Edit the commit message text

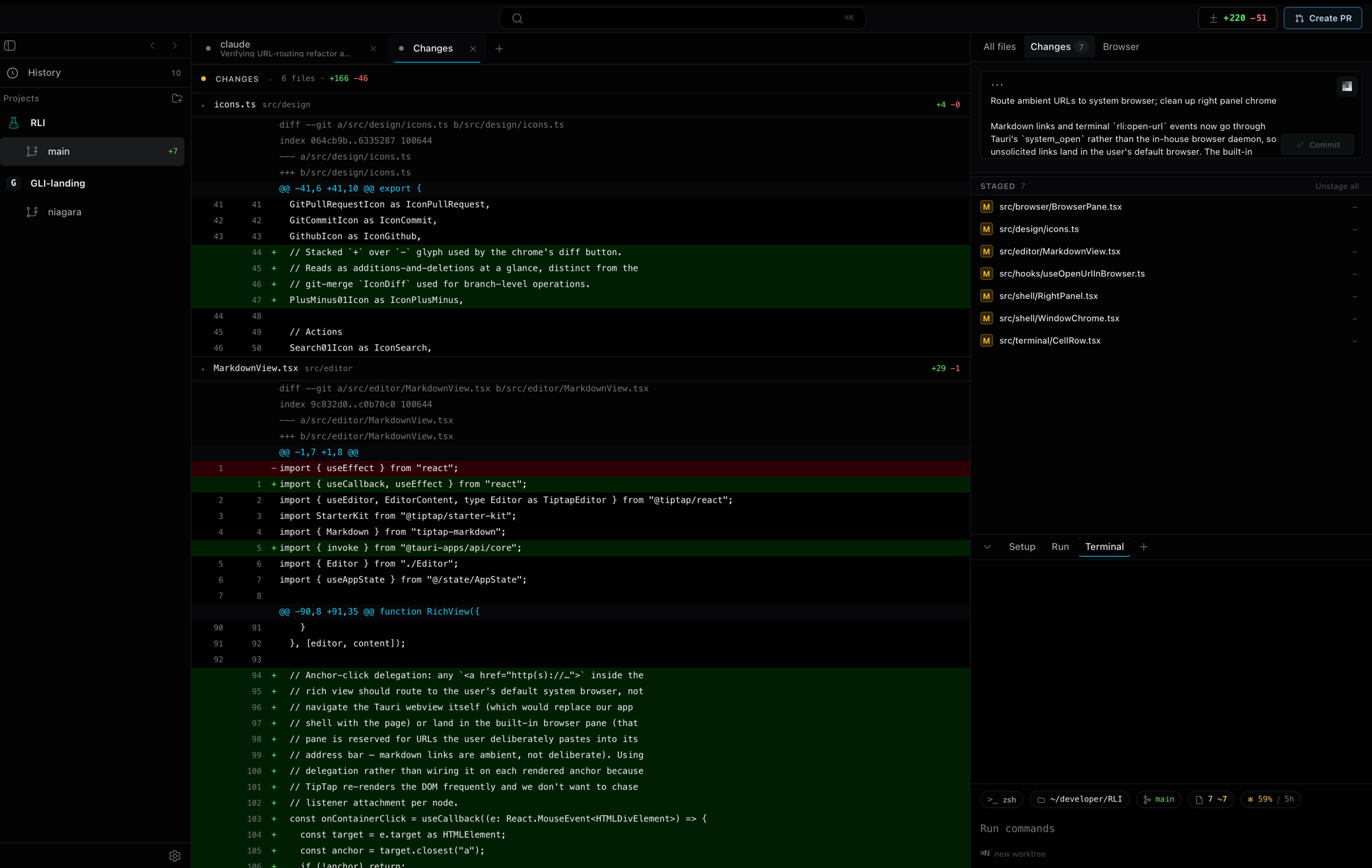(1132, 120)
